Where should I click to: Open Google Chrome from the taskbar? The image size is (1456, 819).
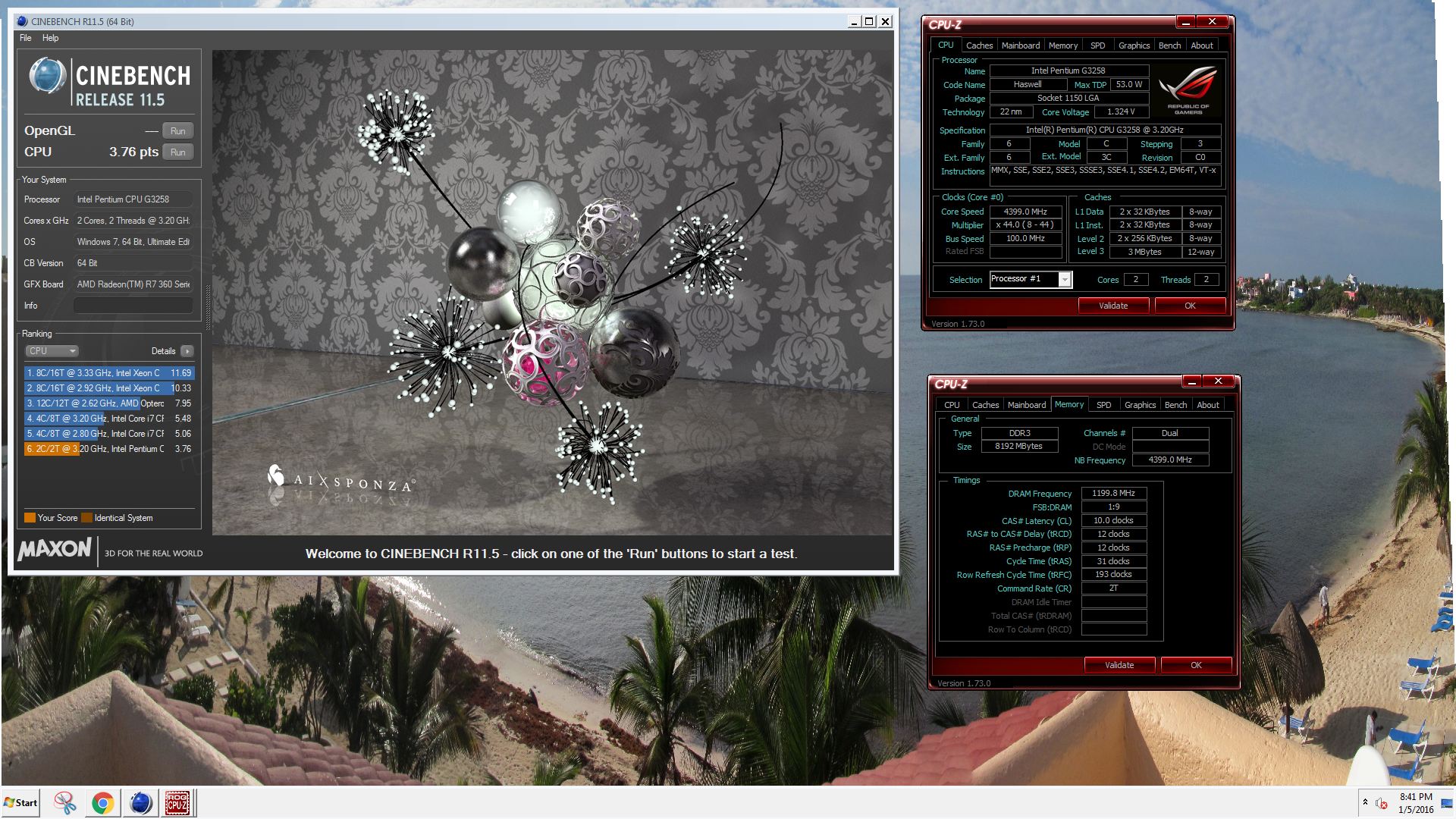coord(103,802)
